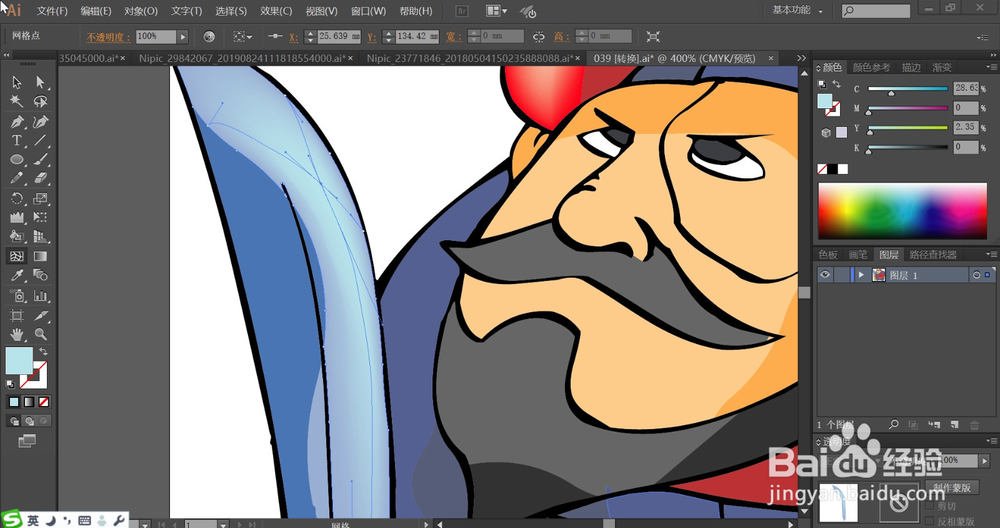
Task: Set paint mode to None in toolbar
Action: 43,402
